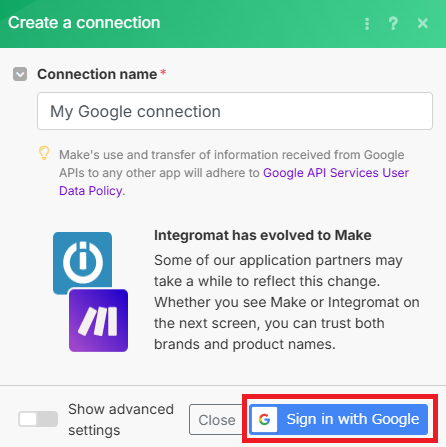The image size is (446, 447).
Task: Click the Connection name label
Action: (x=97, y=74)
